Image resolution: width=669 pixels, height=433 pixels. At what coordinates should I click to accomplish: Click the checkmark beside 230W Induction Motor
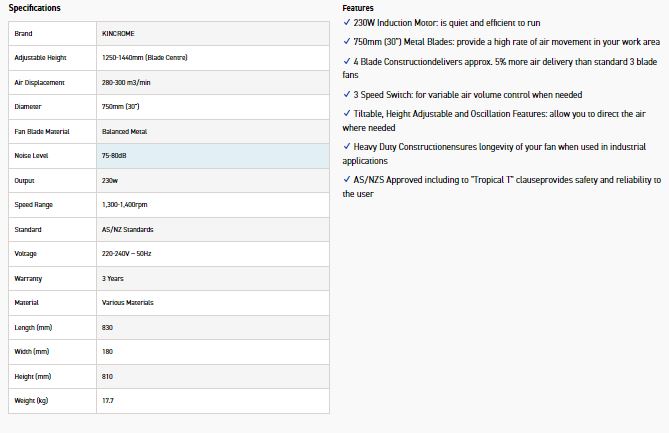pyautogui.click(x=346, y=21)
